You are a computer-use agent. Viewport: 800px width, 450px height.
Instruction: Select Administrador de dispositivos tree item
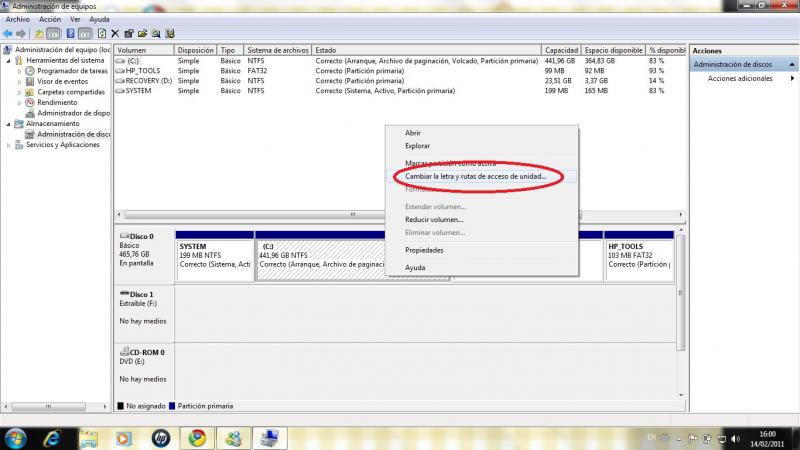(x=73, y=113)
